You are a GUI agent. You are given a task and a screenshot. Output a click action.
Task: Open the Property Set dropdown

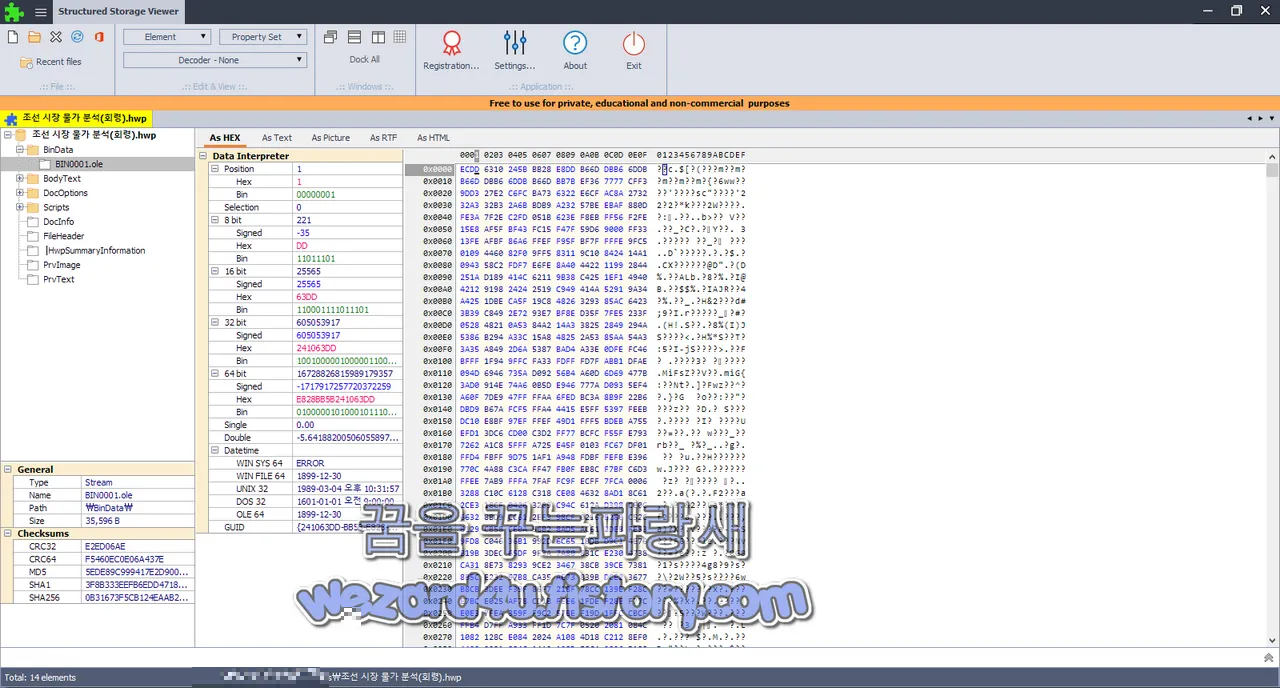[x=263, y=37]
